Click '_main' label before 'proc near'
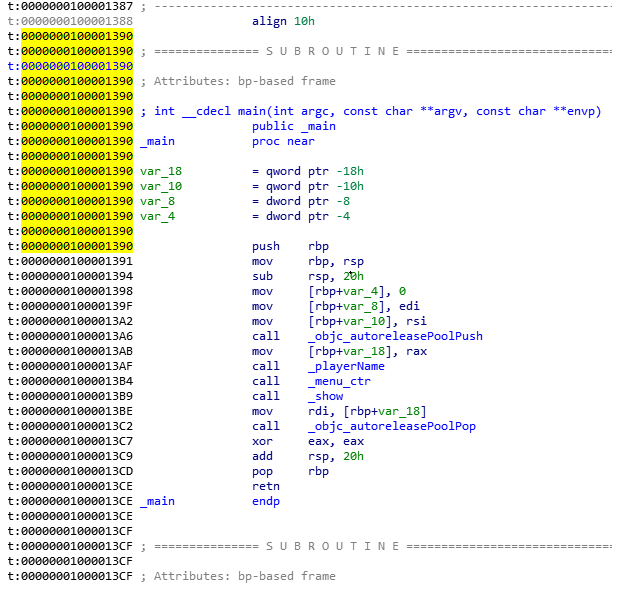 (x=157, y=141)
